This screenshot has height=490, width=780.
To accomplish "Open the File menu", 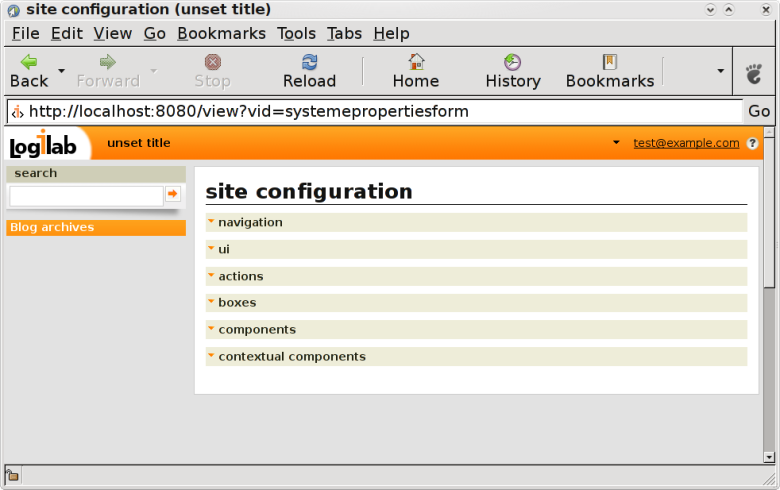I will [26, 33].
